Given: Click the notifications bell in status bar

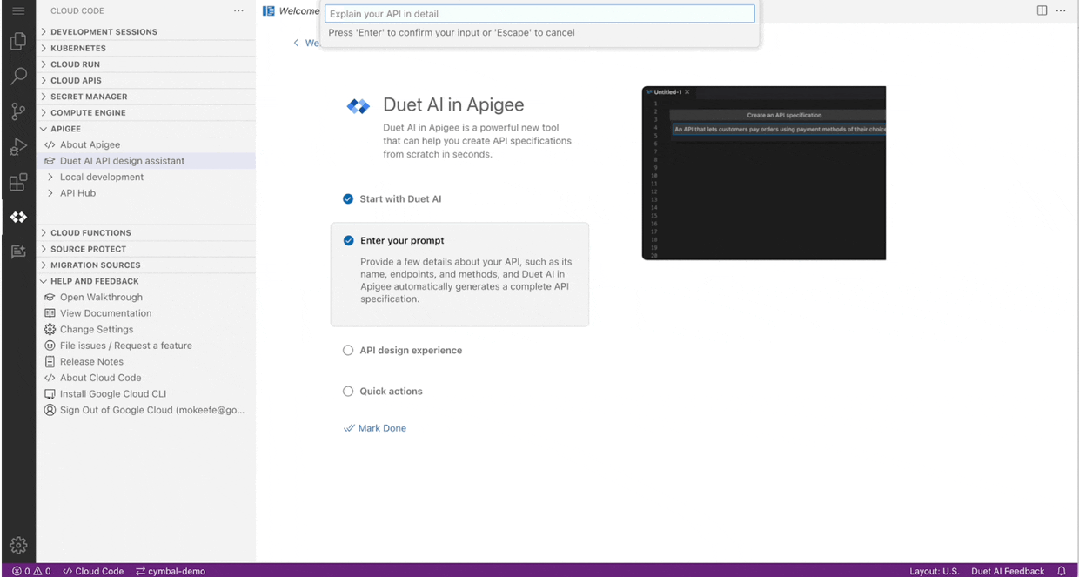Looking at the screenshot, I should click(1060, 571).
